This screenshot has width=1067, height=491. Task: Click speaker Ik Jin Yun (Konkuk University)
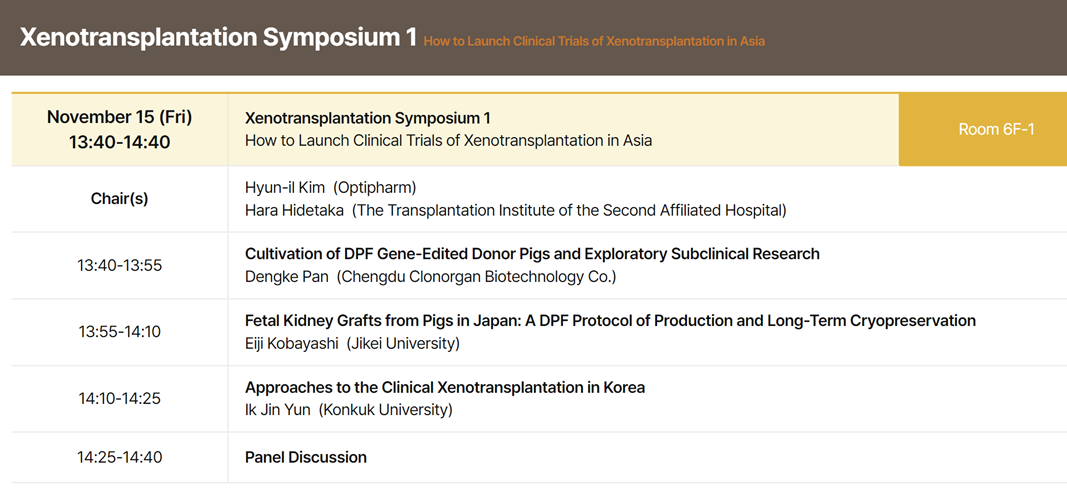(348, 410)
